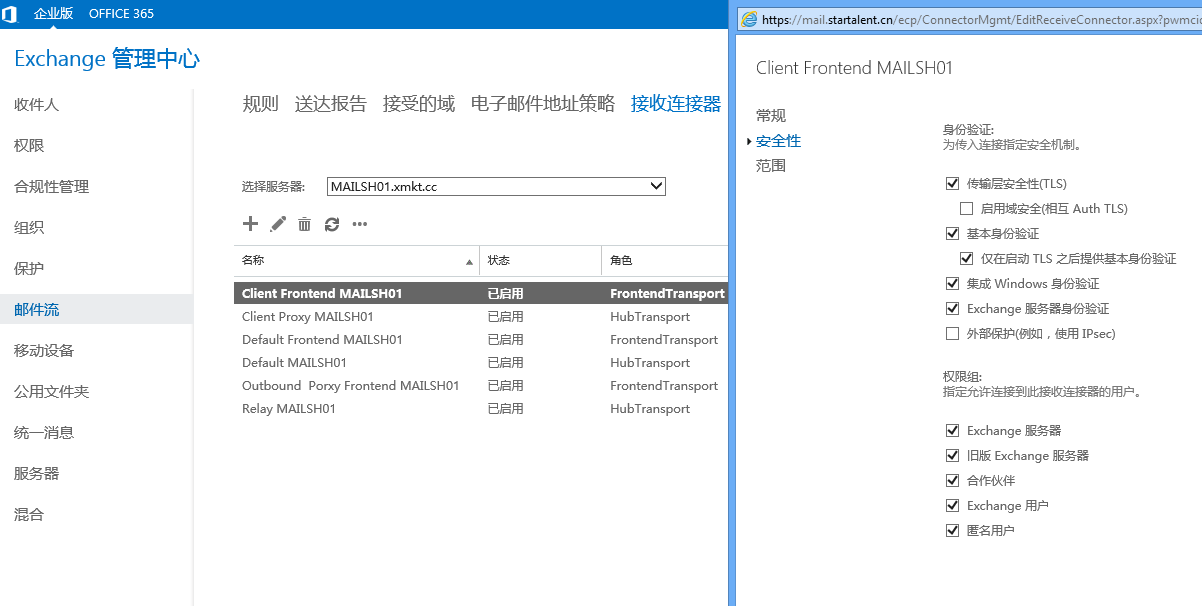1202x606 pixels.
Task: Select Client Frontend MAILSH01 connector row
Action: coord(481,294)
